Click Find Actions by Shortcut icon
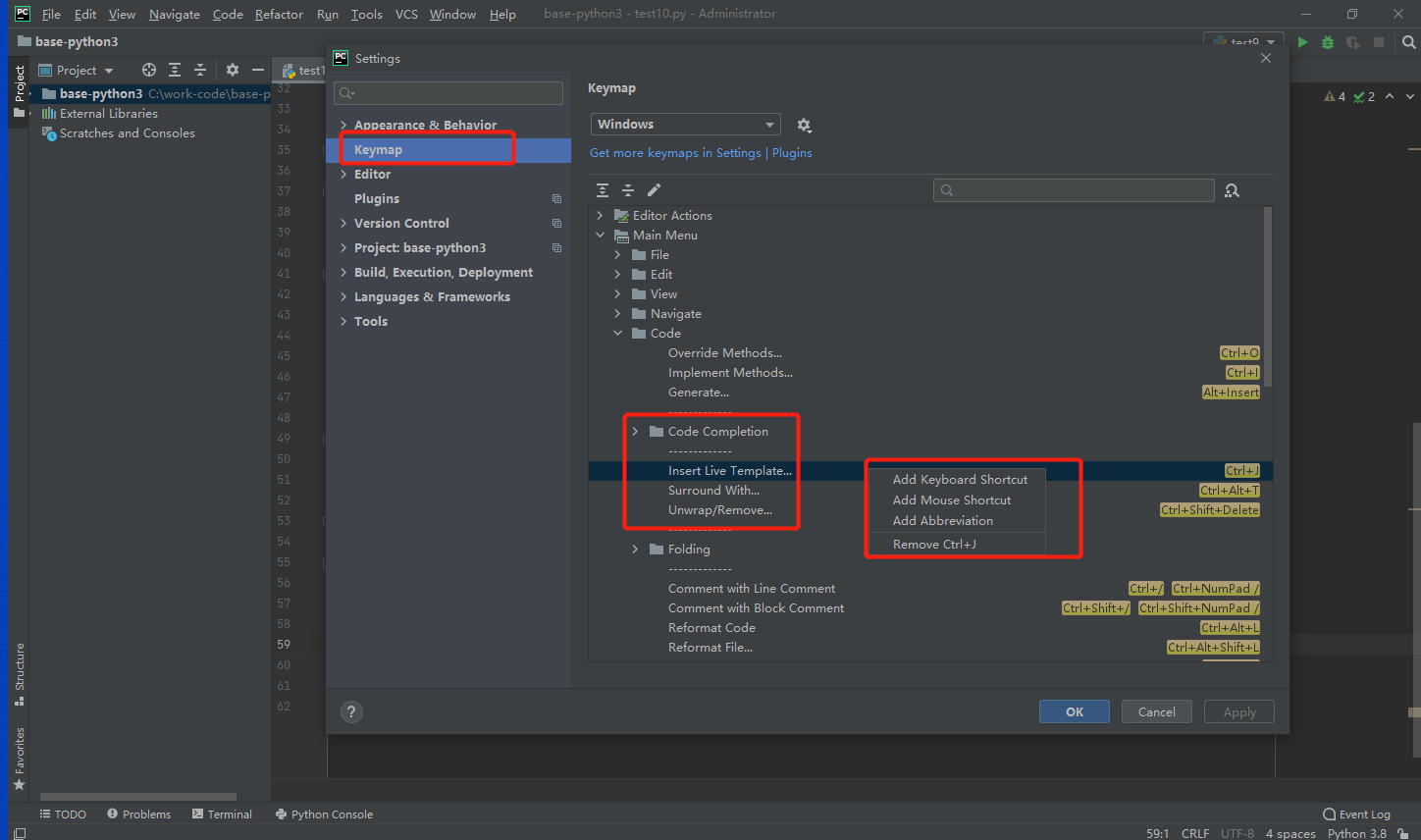 pos(1232,190)
